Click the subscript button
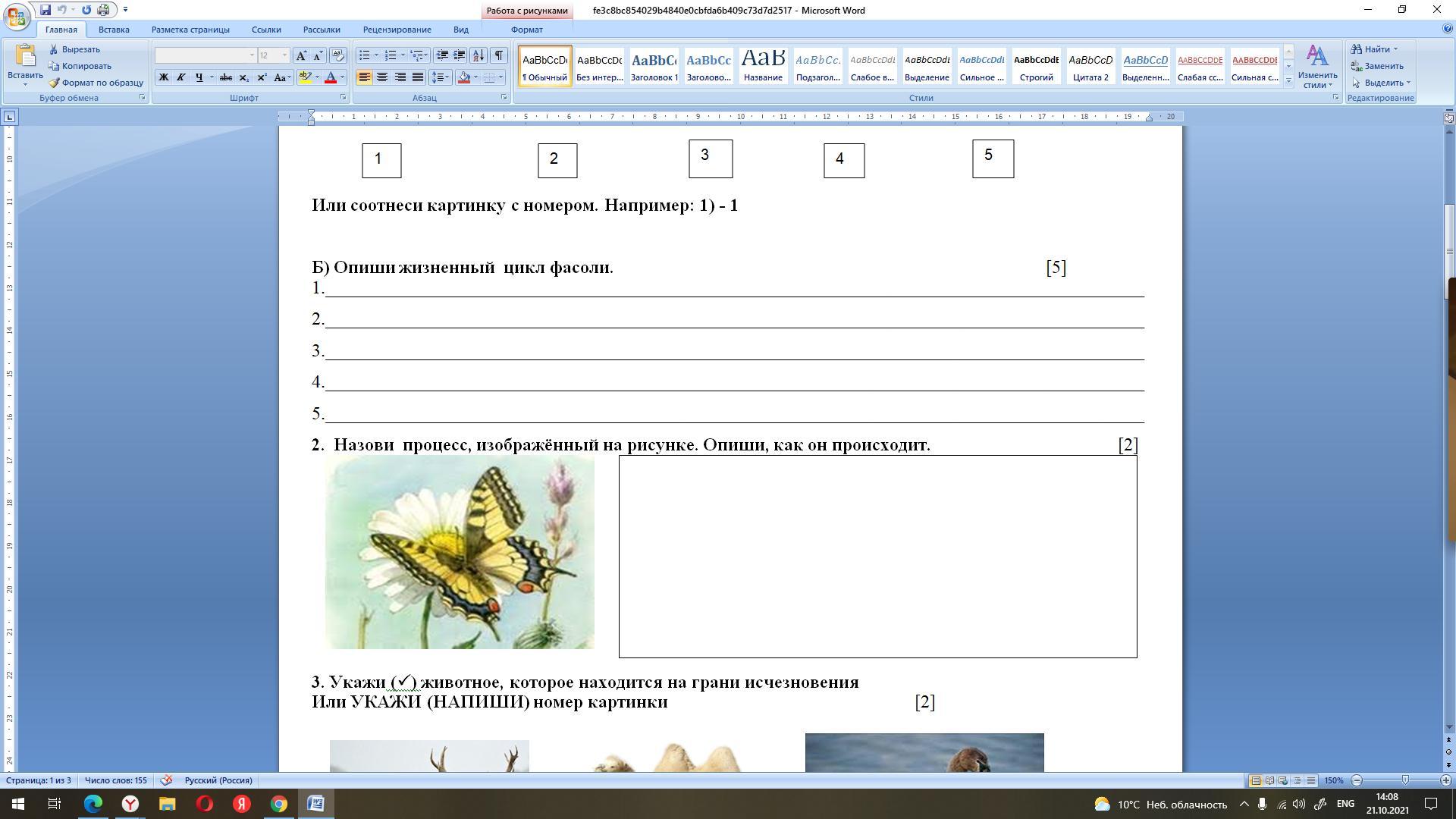Viewport: 1456px width, 819px height. coord(243,77)
